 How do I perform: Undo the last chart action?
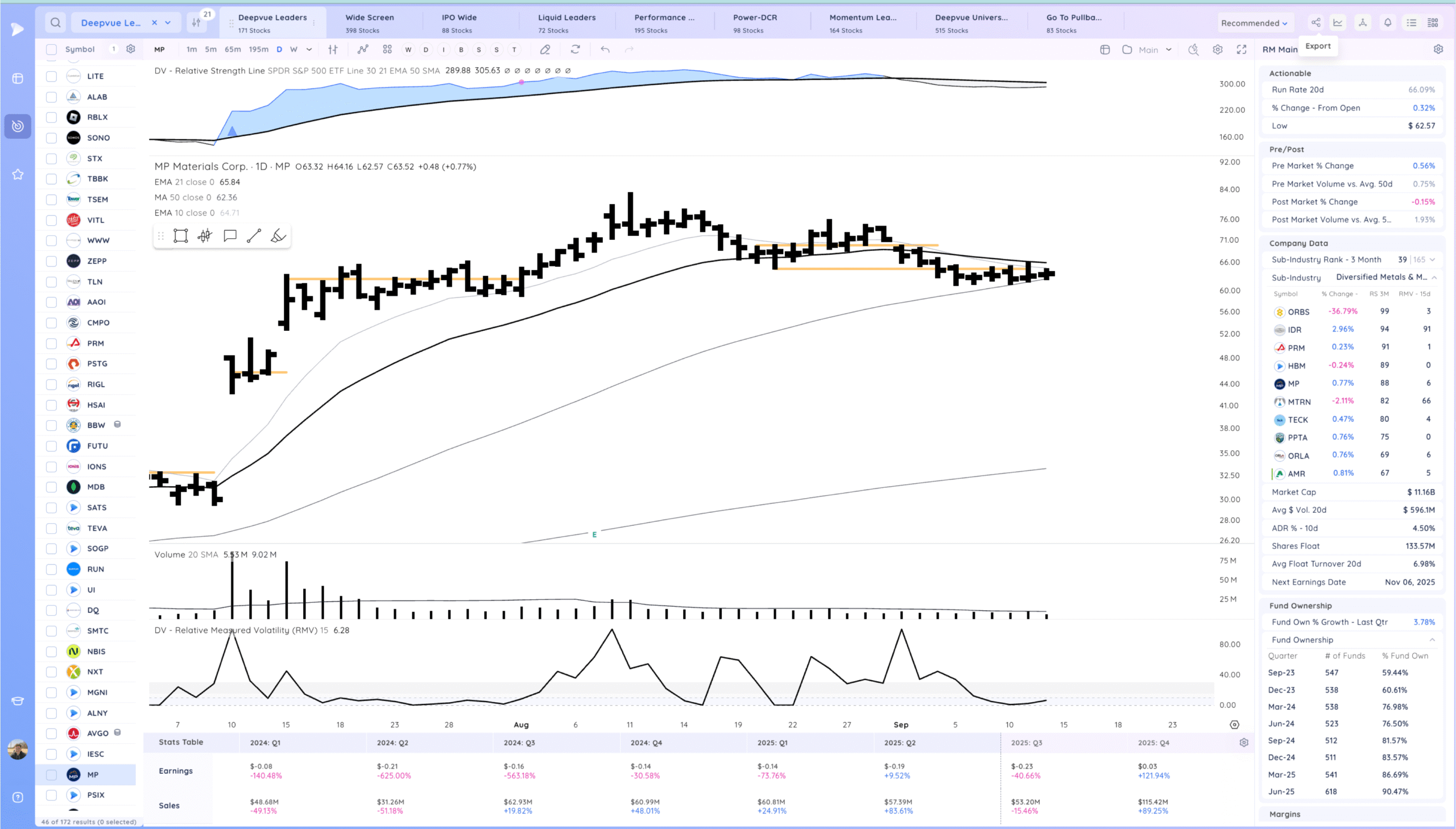click(605, 49)
